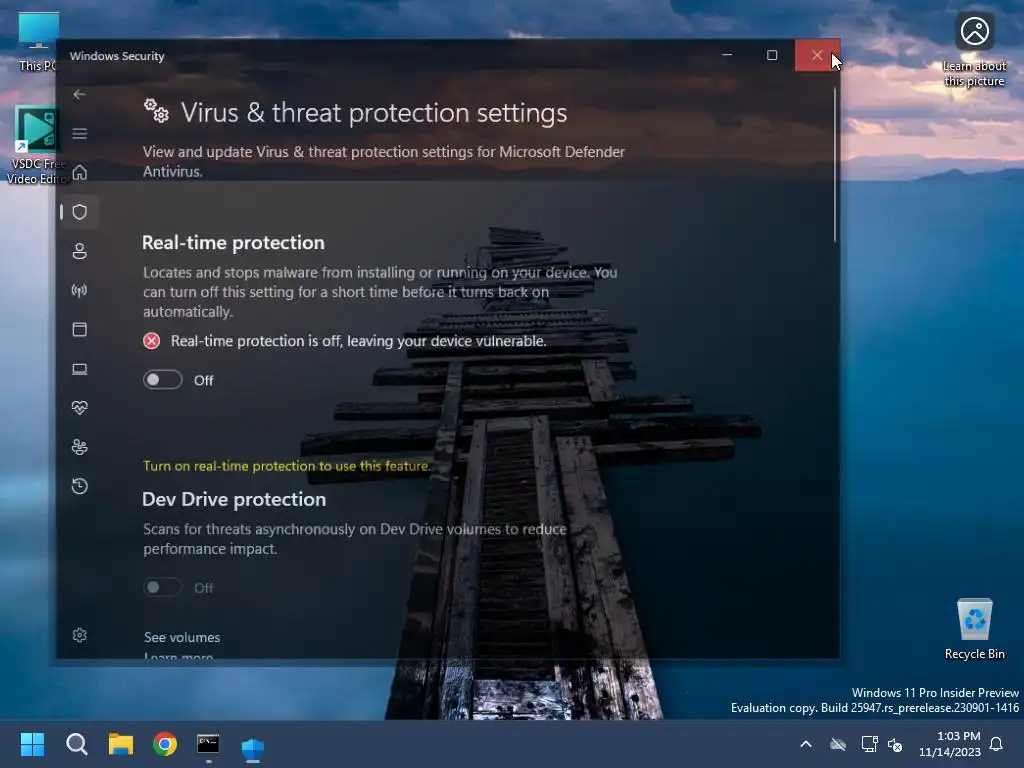The image size is (1024, 768).
Task: Open Firewall & network protection icon
Action: click(x=79, y=291)
